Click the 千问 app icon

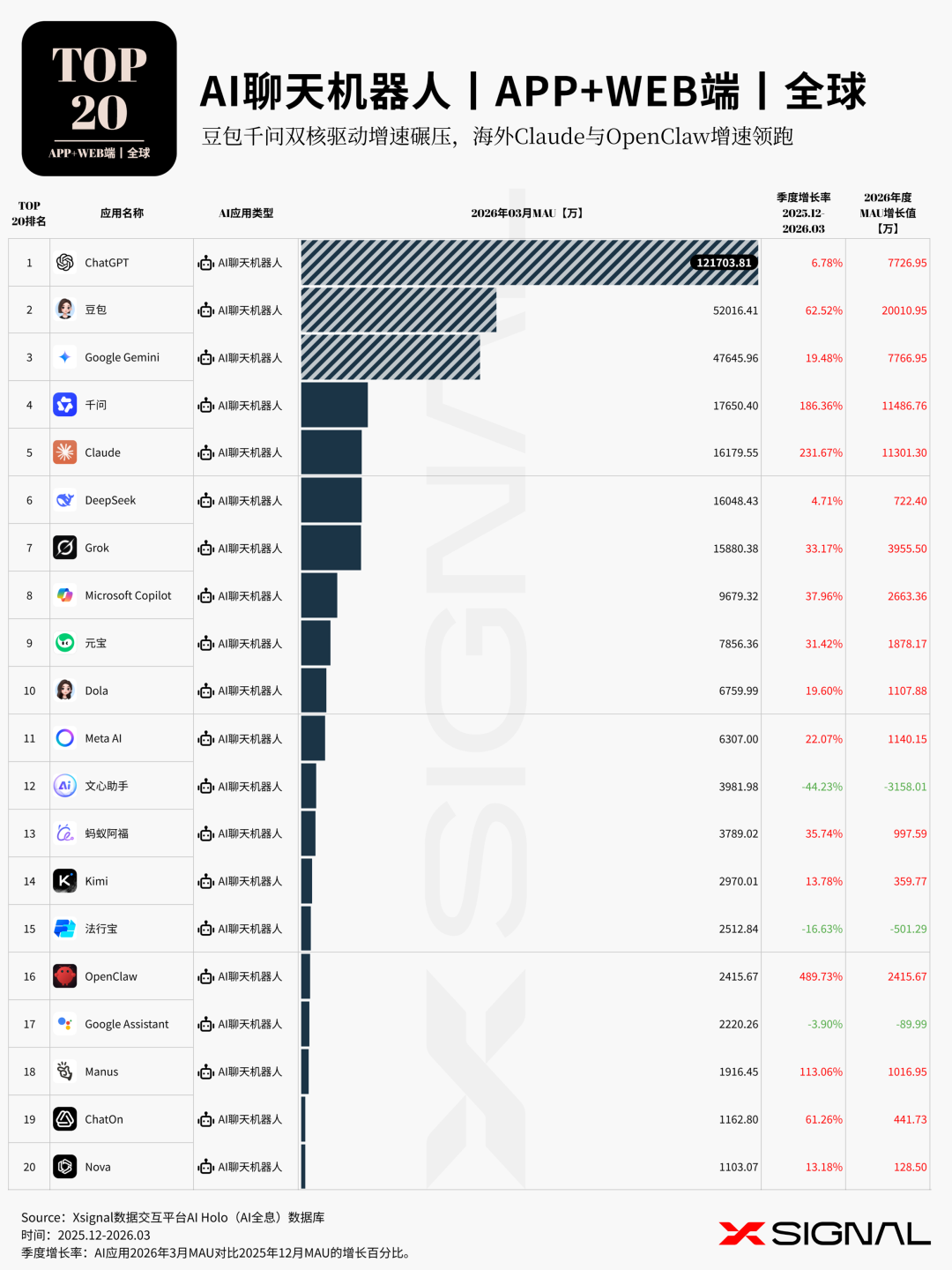pyautogui.click(x=64, y=405)
